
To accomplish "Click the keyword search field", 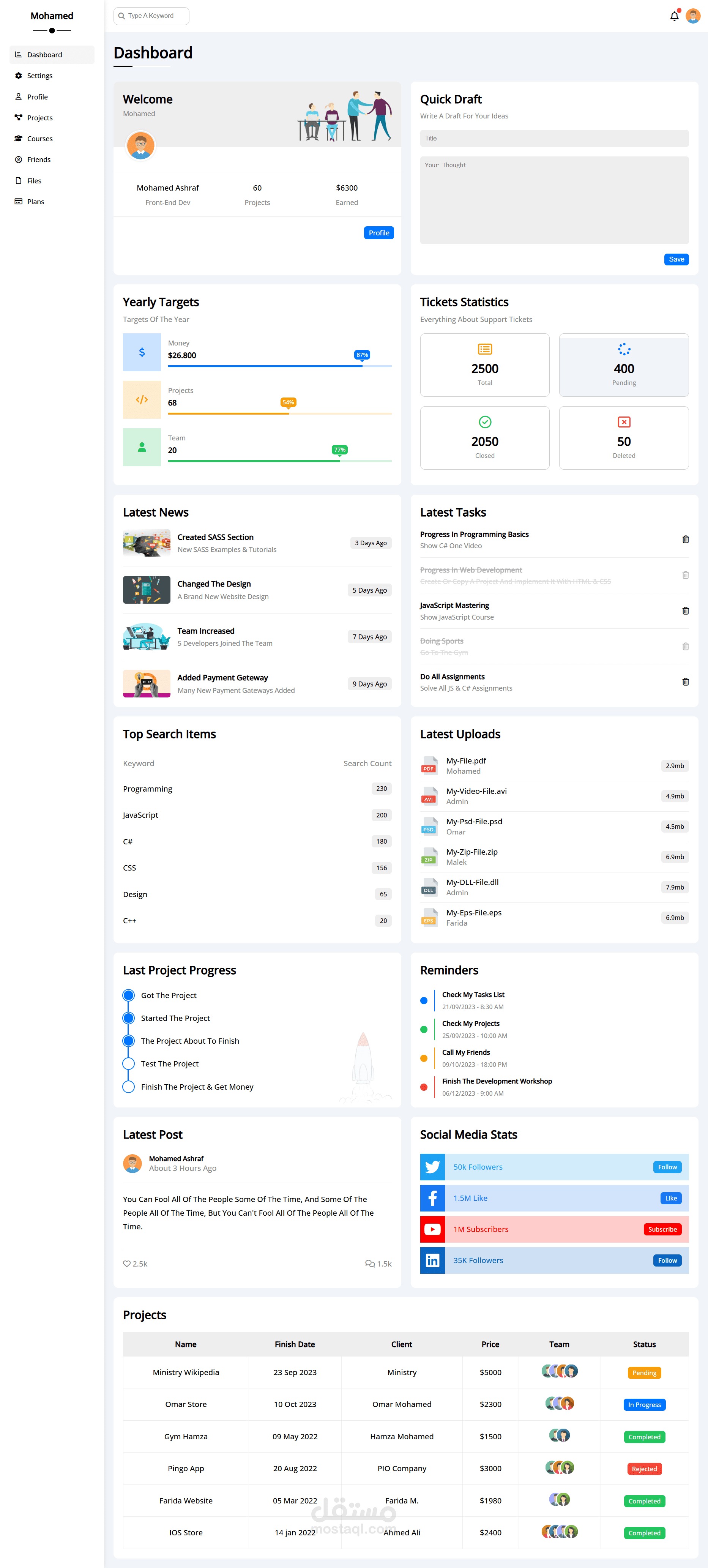I will tap(151, 16).
